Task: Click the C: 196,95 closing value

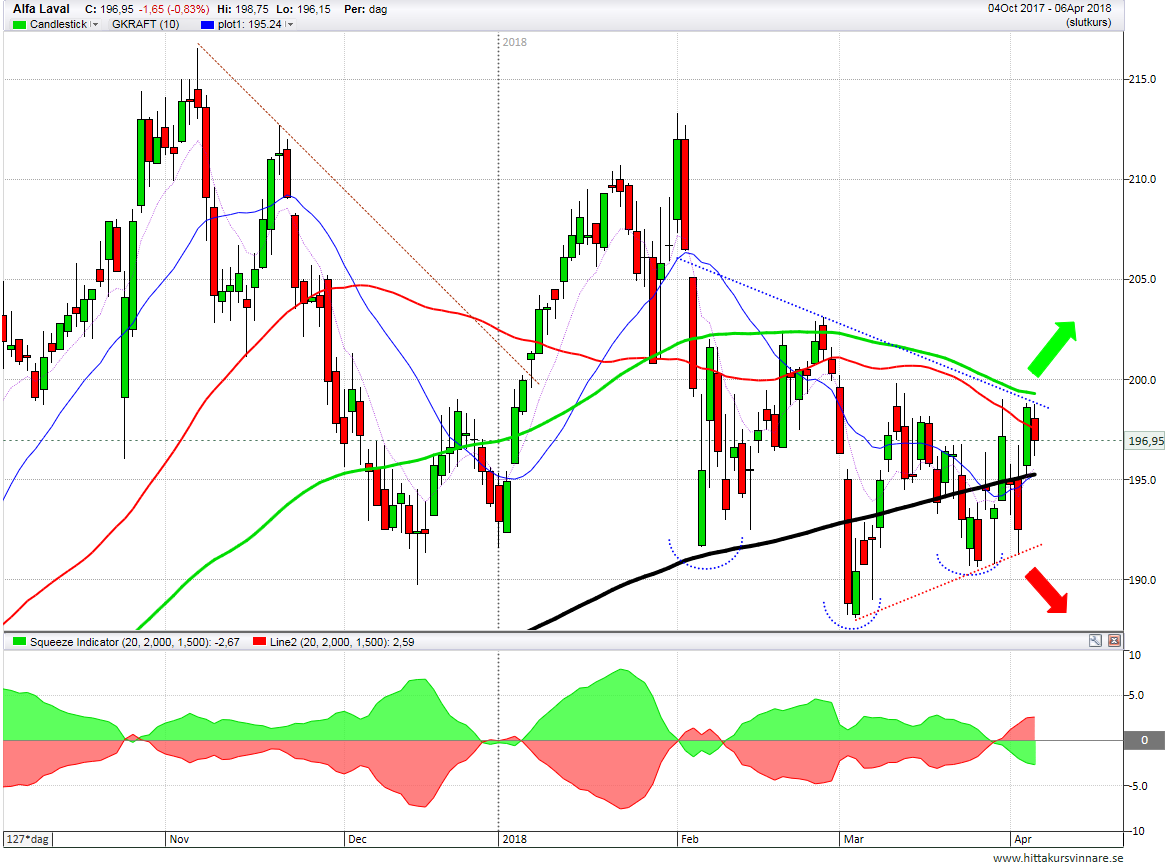Action: tap(110, 10)
